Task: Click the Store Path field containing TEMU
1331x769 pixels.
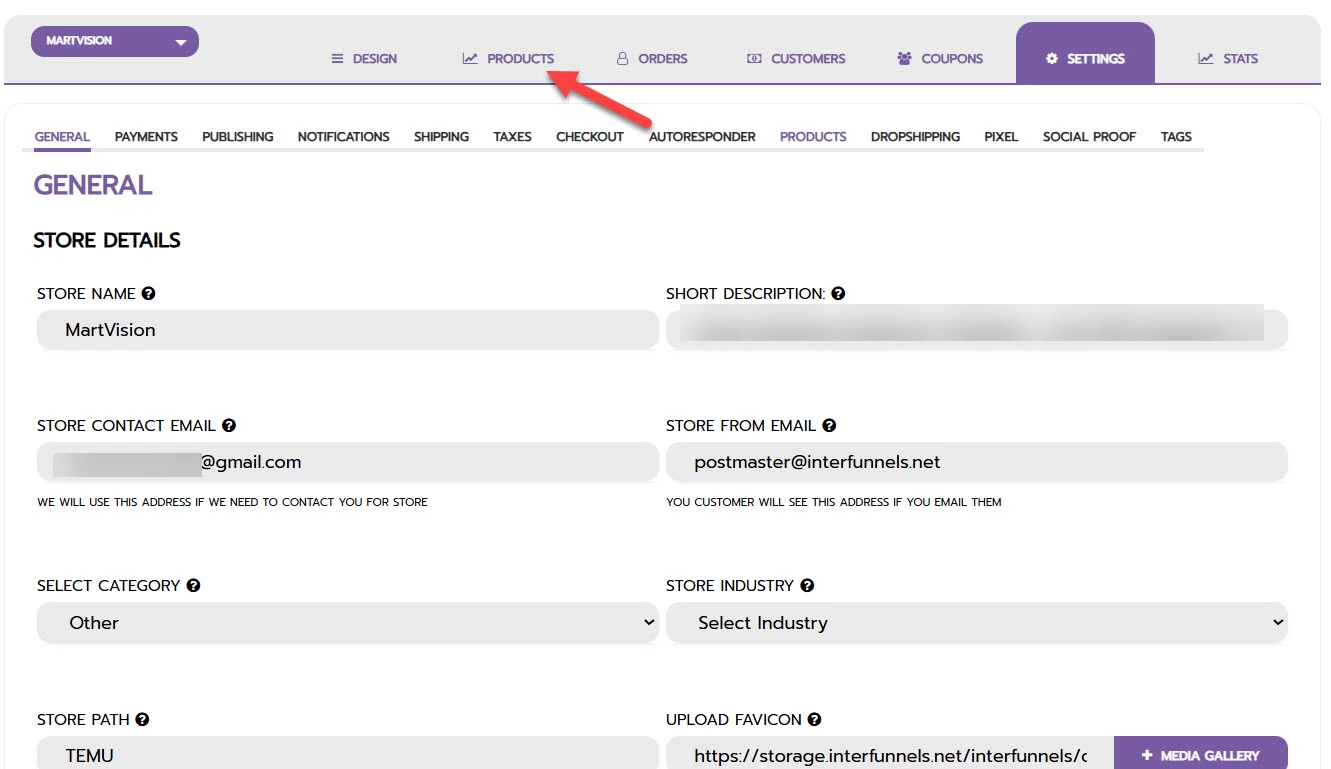Action: click(x=348, y=753)
